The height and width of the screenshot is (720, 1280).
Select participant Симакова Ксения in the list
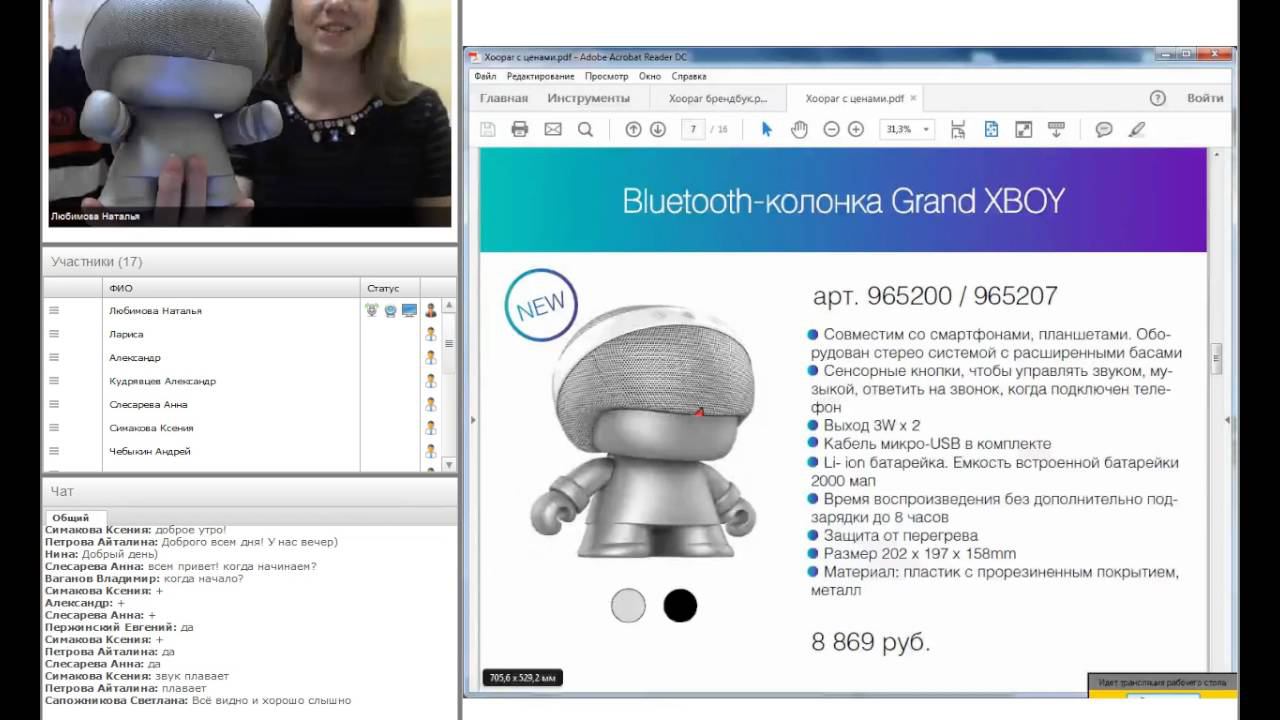point(151,428)
